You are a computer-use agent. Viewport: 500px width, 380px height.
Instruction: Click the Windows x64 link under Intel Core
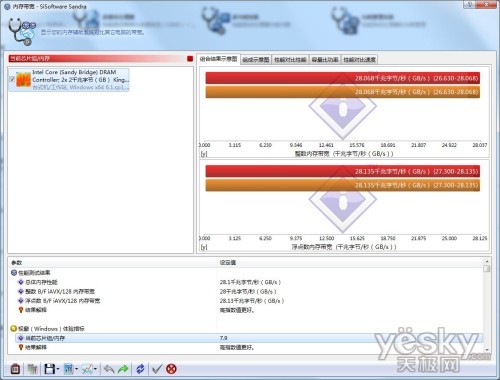pyautogui.click(x=80, y=87)
